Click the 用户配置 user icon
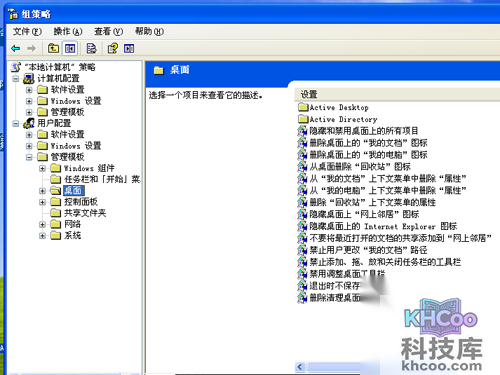Viewport: 500px width, 375px height. 29,123
